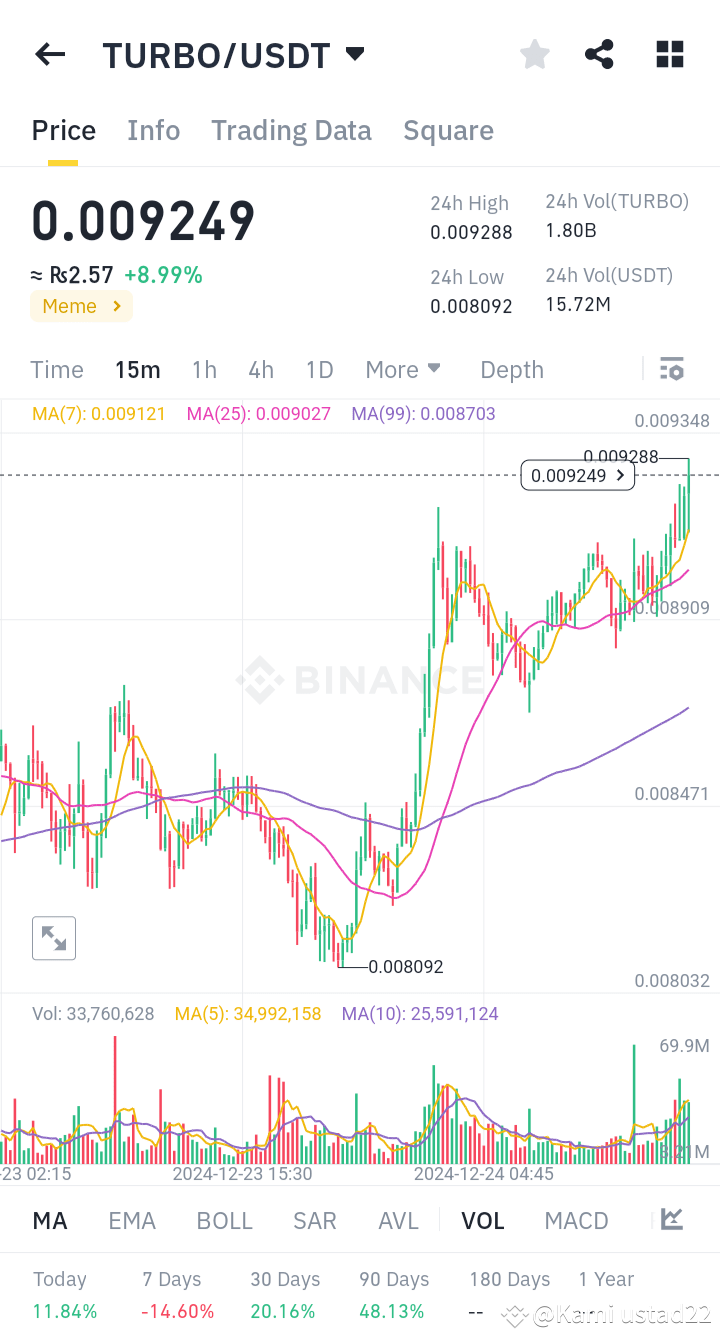The height and width of the screenshot is (1337, 720).
Task: Switch volume display by toggling VOL
Action: [483, 1220]
